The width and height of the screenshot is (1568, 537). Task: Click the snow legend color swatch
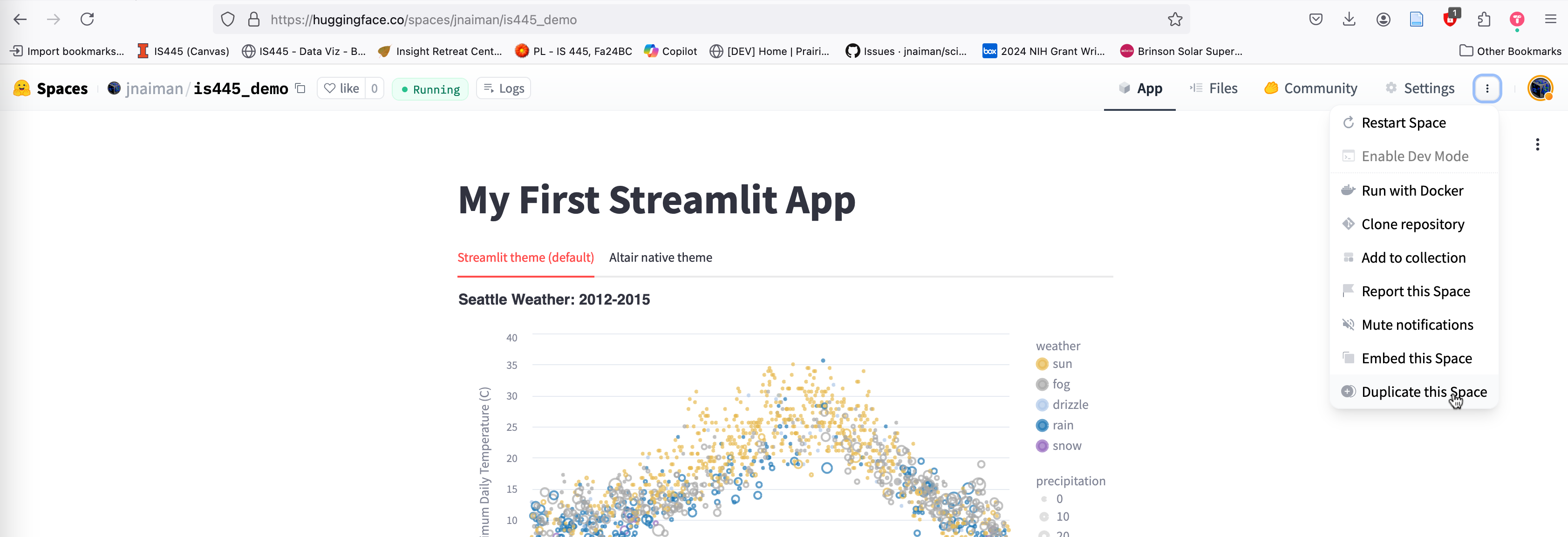pyautogui.click(x=1042, y=446)
